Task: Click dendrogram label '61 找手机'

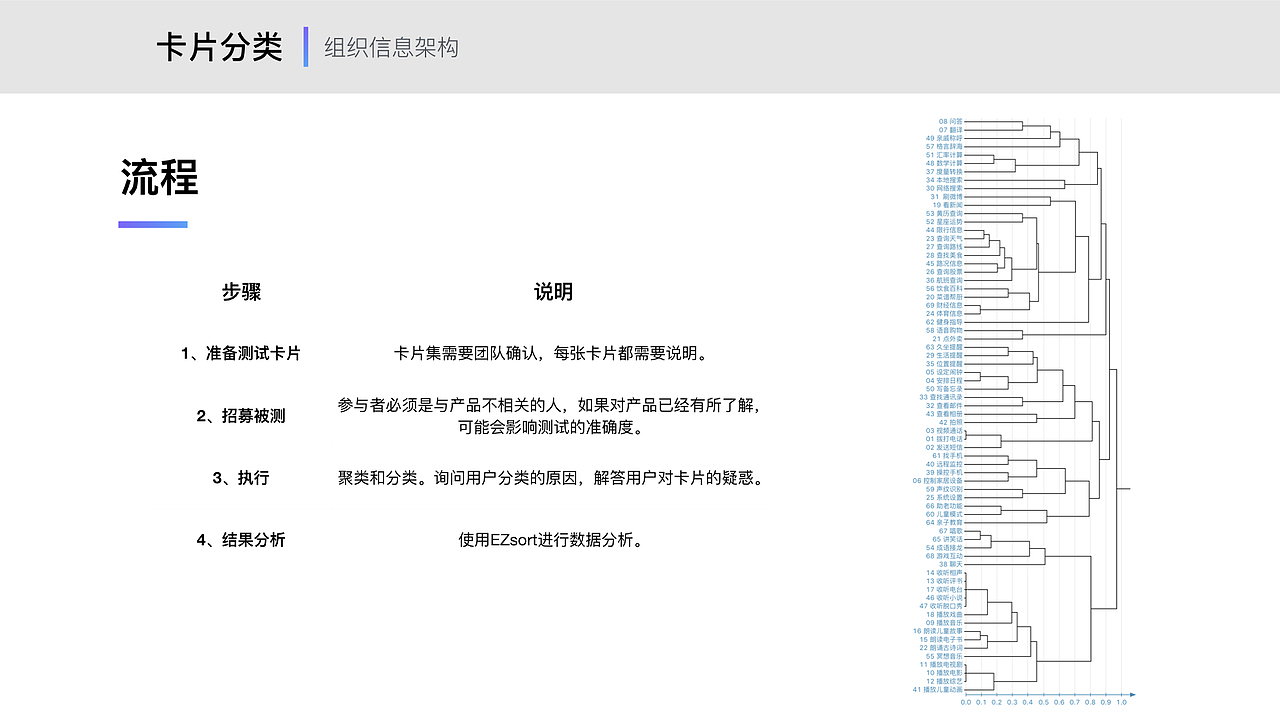Action: click(x=948, y=455)
